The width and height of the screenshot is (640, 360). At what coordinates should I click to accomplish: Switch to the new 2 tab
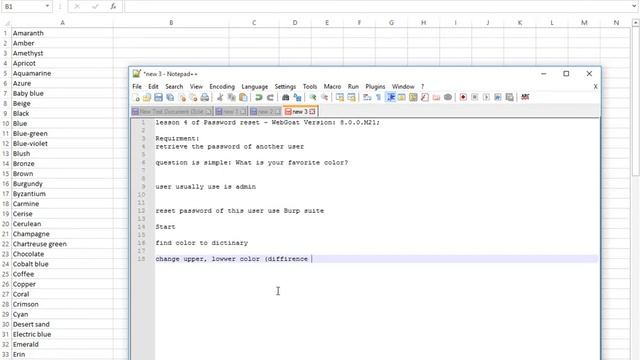(265, 111)
